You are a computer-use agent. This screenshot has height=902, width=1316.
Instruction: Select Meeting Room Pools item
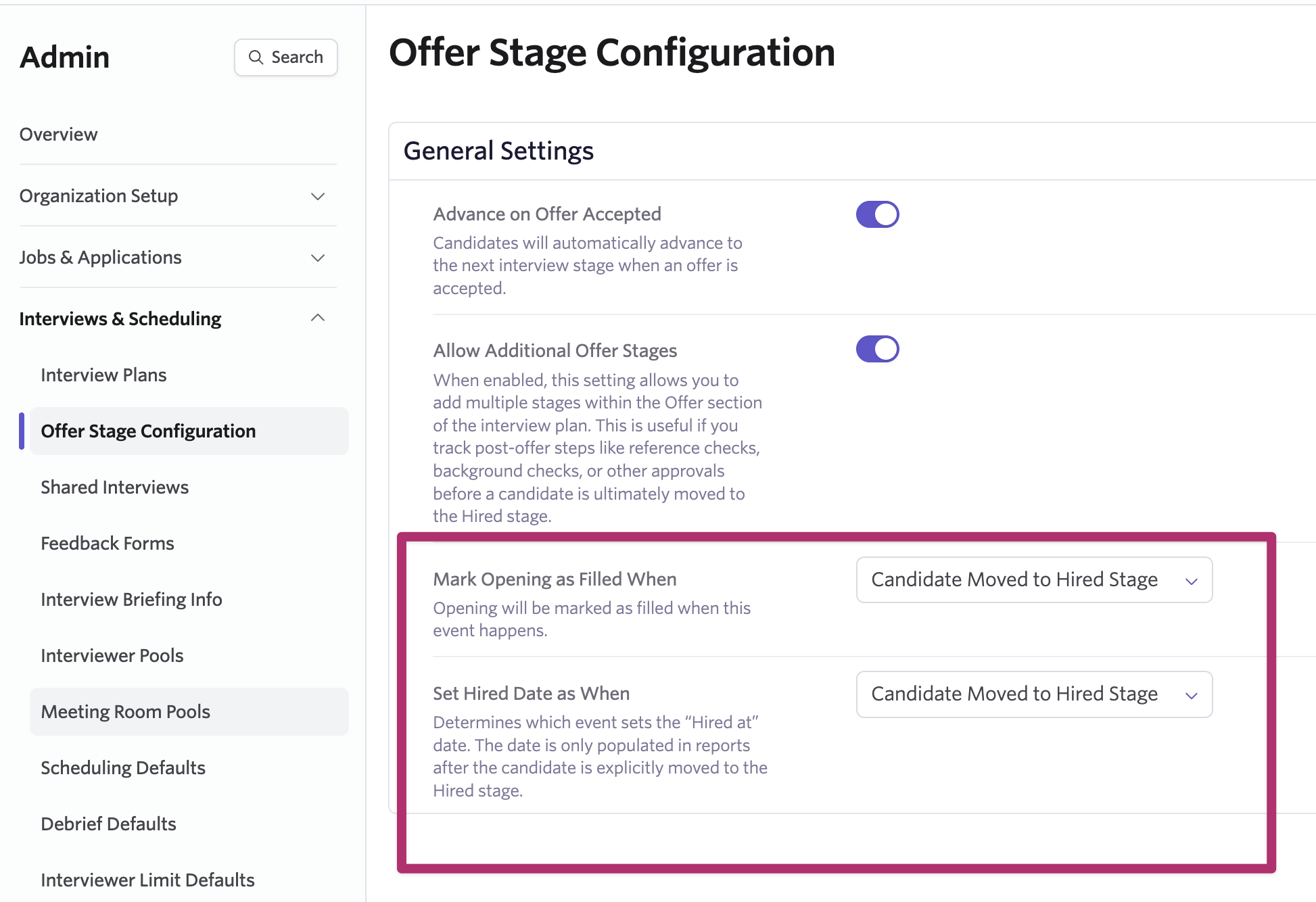pos(125,712)
